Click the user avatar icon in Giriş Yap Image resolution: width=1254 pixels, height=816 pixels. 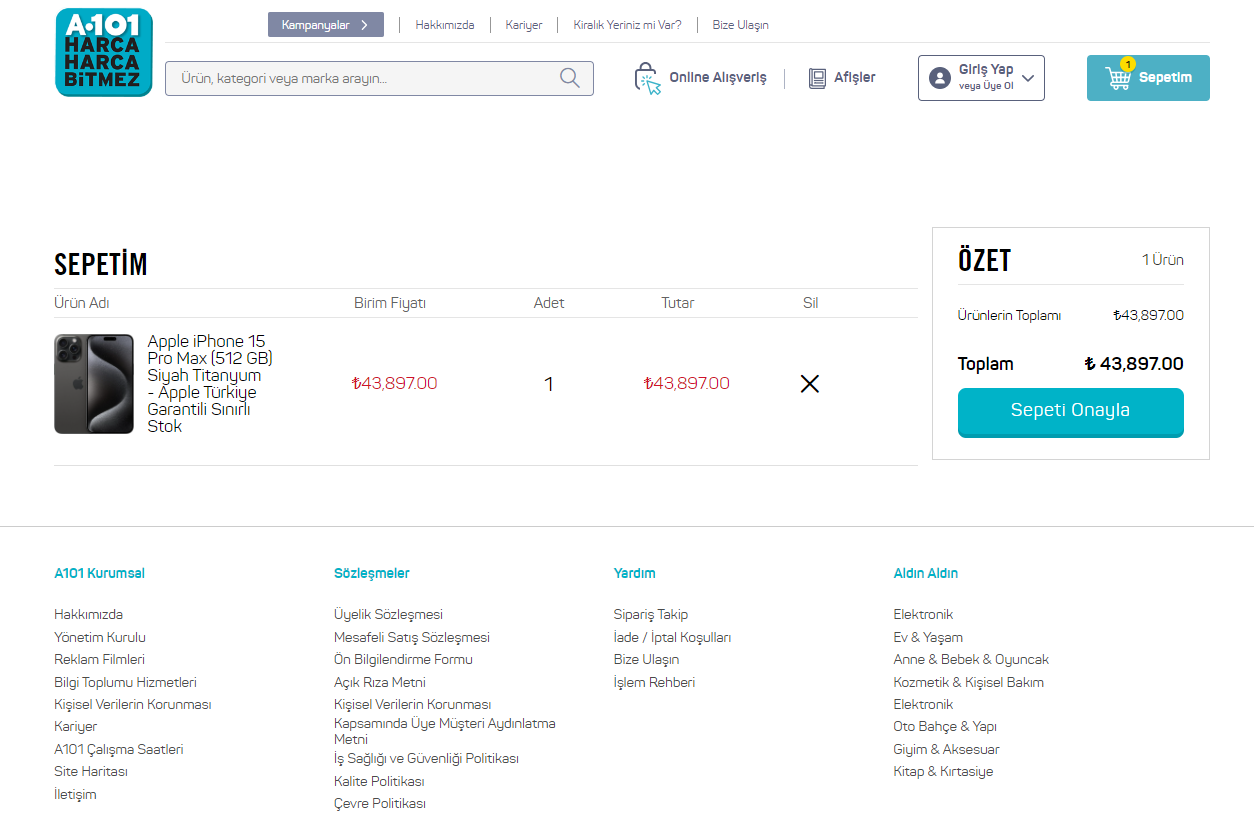click(x=940, y=78)
